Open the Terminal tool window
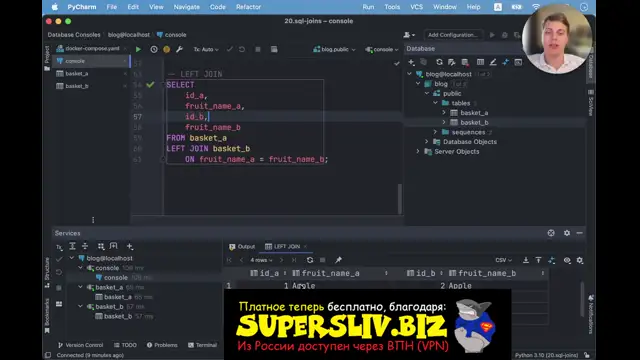This screenshot has width=640, height=360. click(202, 345)
